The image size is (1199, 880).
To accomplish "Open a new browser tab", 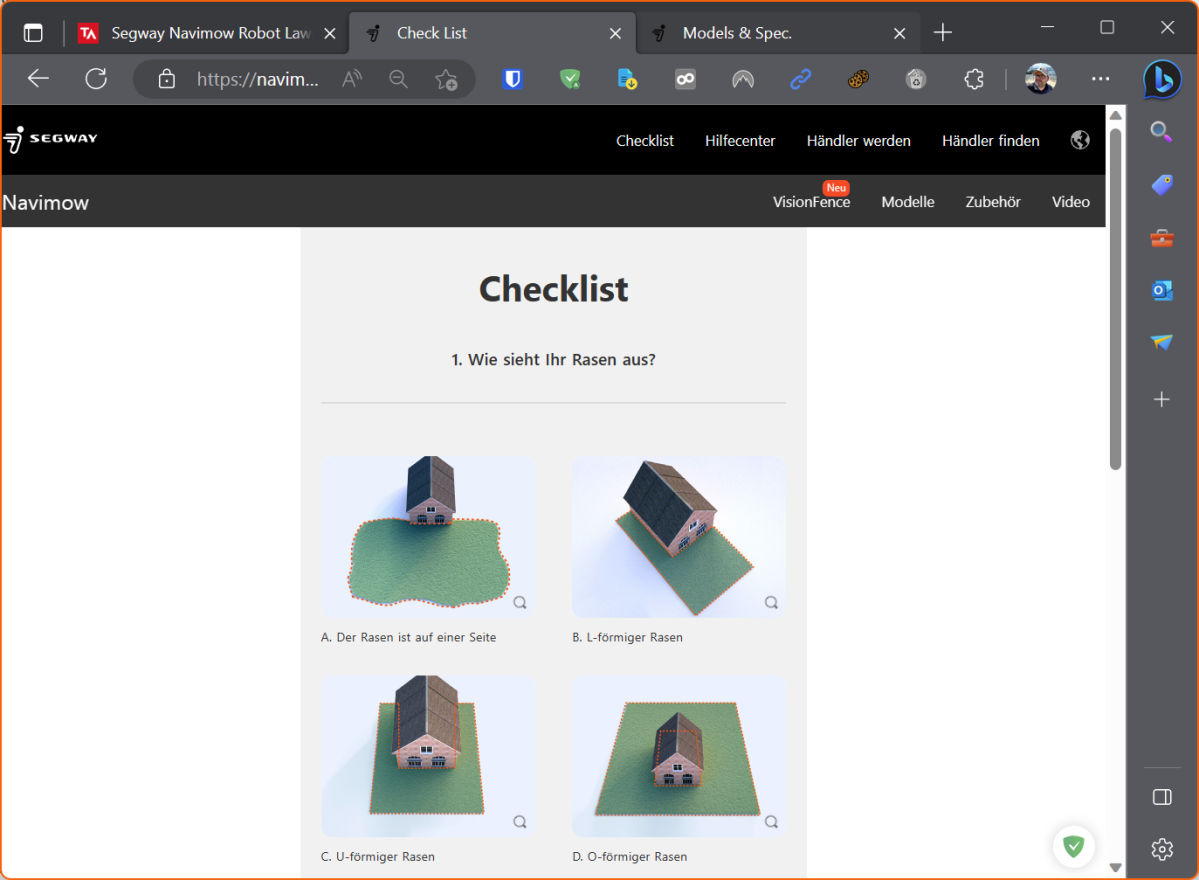I will click(943, 32).
